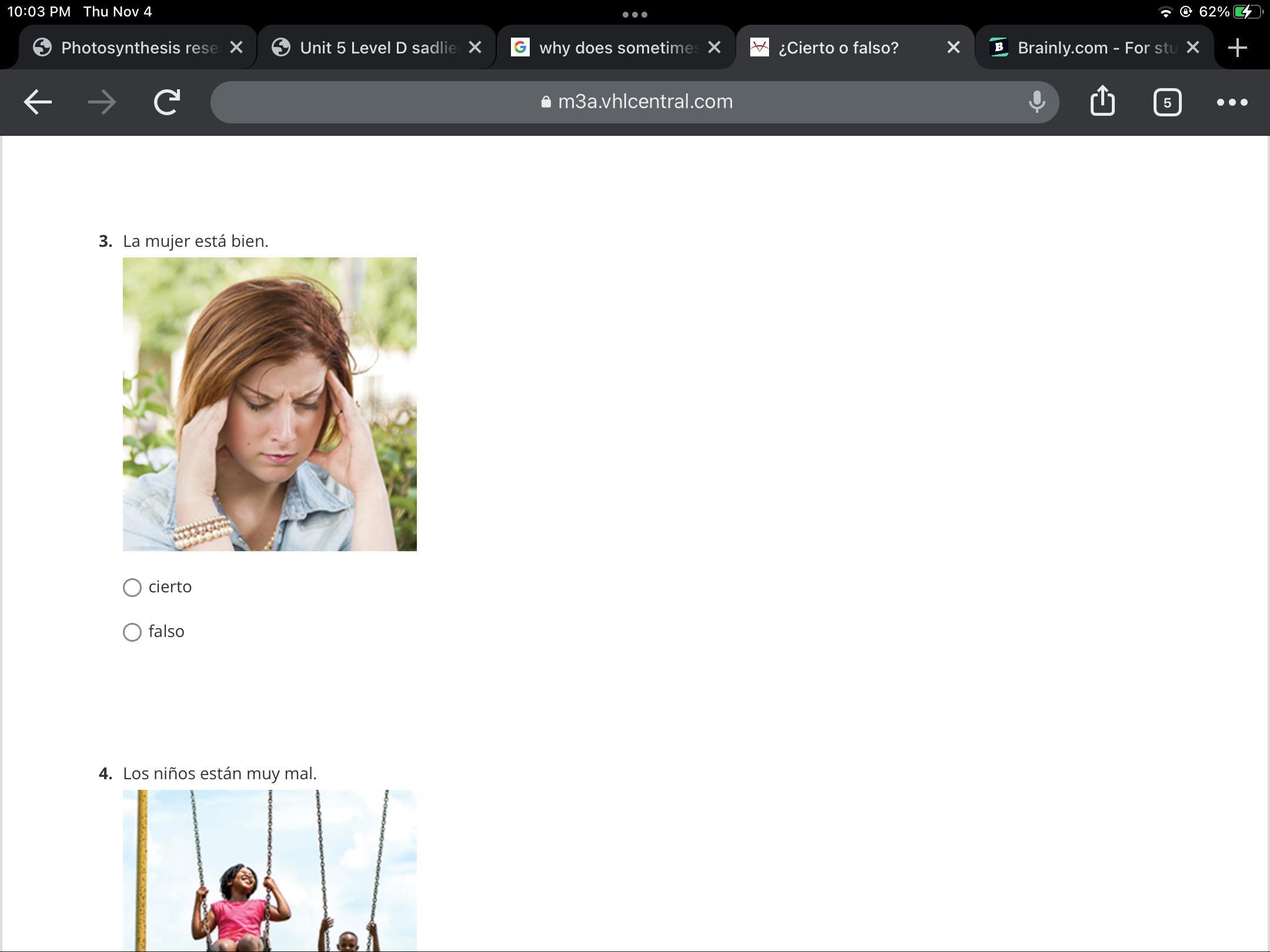Reload the current page

(167, 102)
